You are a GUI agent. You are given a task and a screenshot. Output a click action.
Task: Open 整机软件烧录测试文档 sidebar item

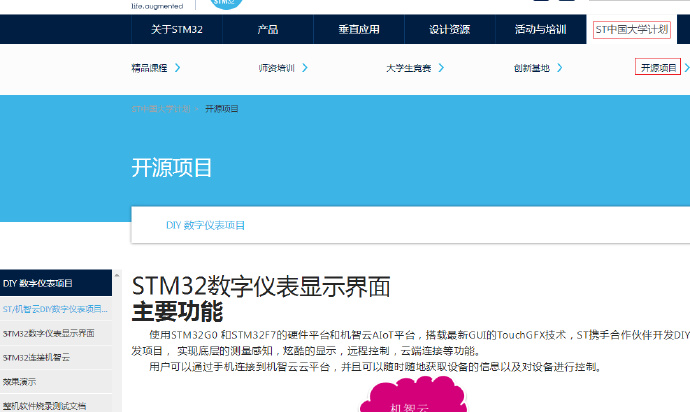56,405
